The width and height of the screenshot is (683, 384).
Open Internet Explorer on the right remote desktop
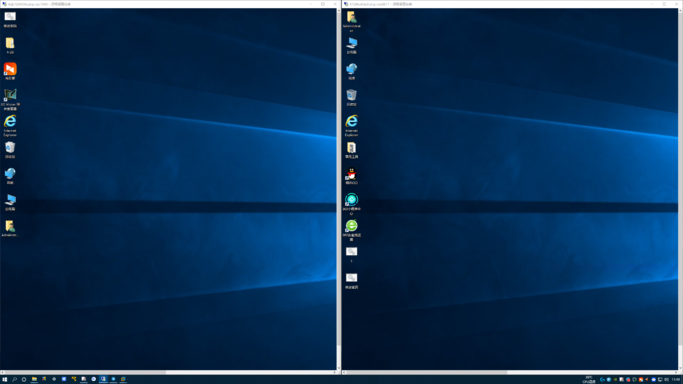tap(352, 125)
